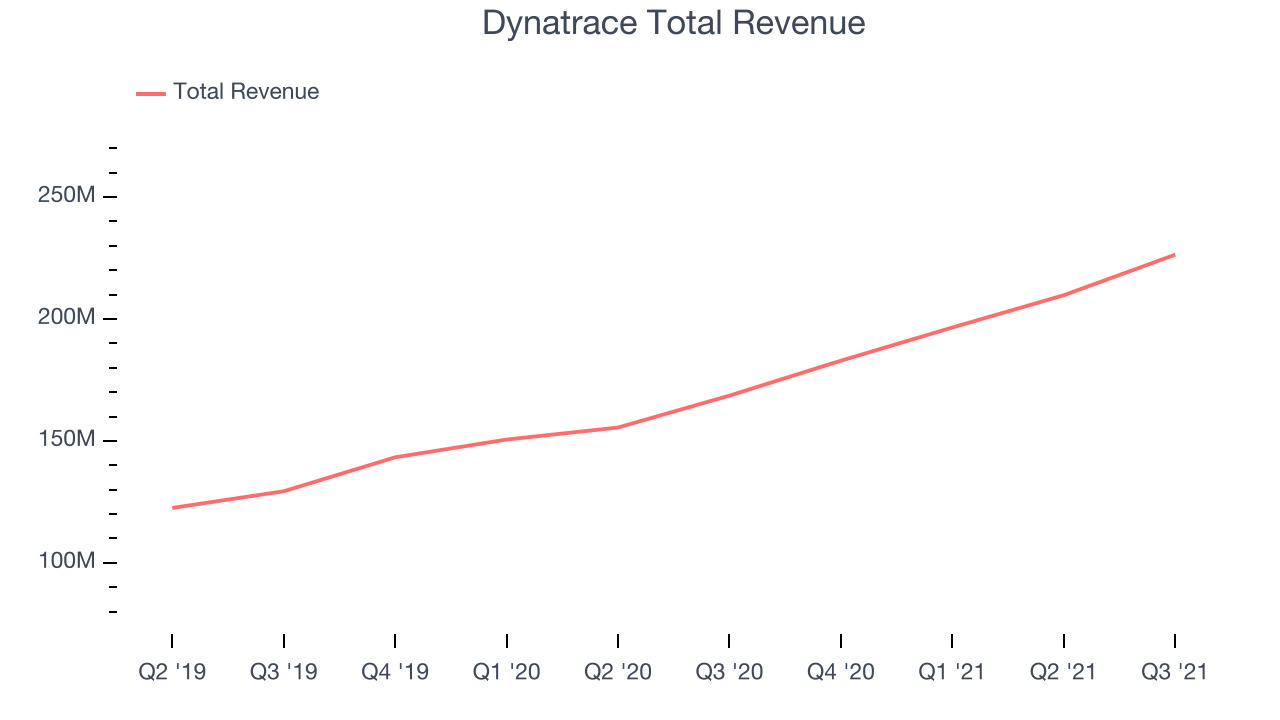Select the 250M y-axis label

click(x=67, y=195)
